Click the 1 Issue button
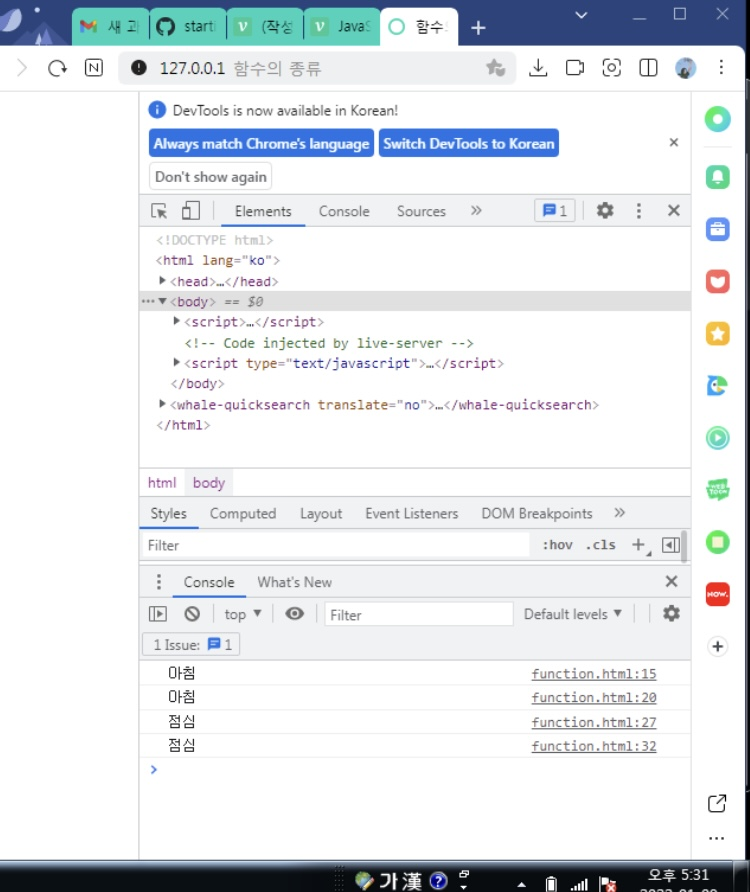The width and height of the screenshot is (750, 892). click(x=191, y=645)
